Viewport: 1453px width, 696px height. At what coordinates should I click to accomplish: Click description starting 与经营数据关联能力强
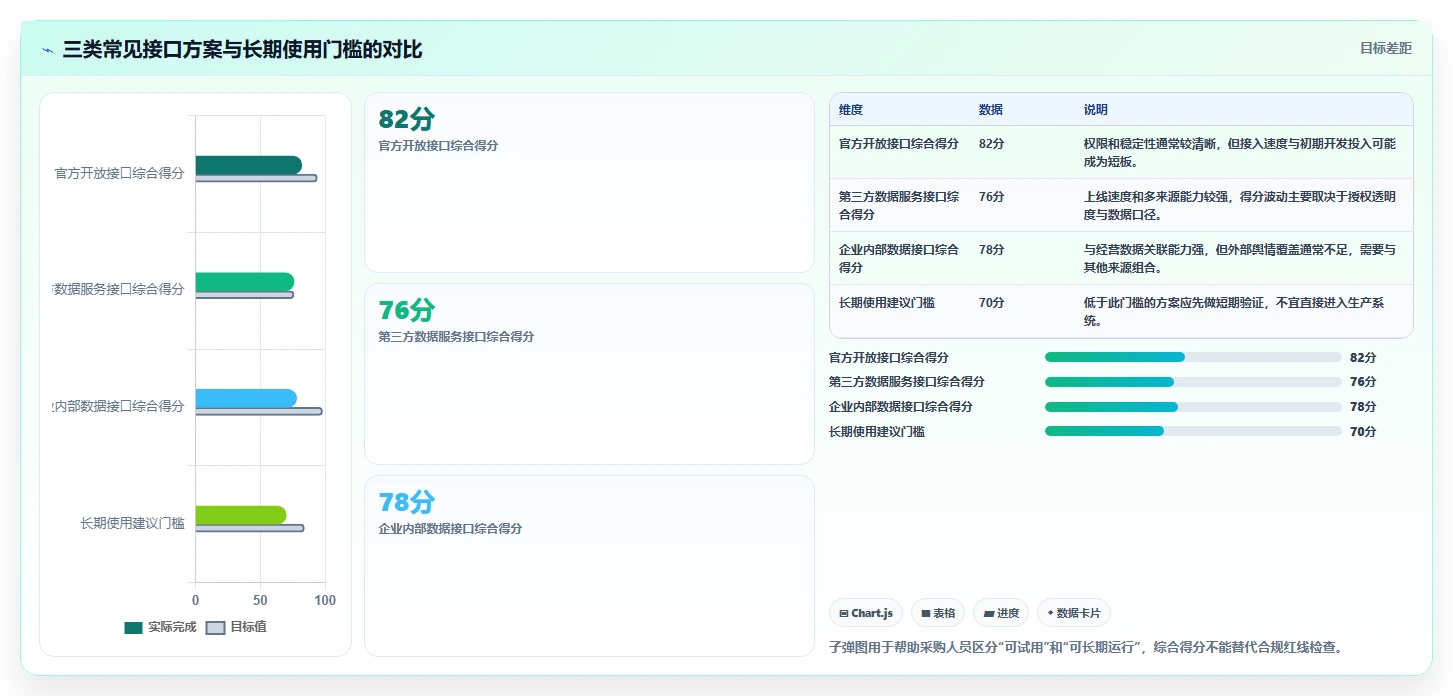1240,258
